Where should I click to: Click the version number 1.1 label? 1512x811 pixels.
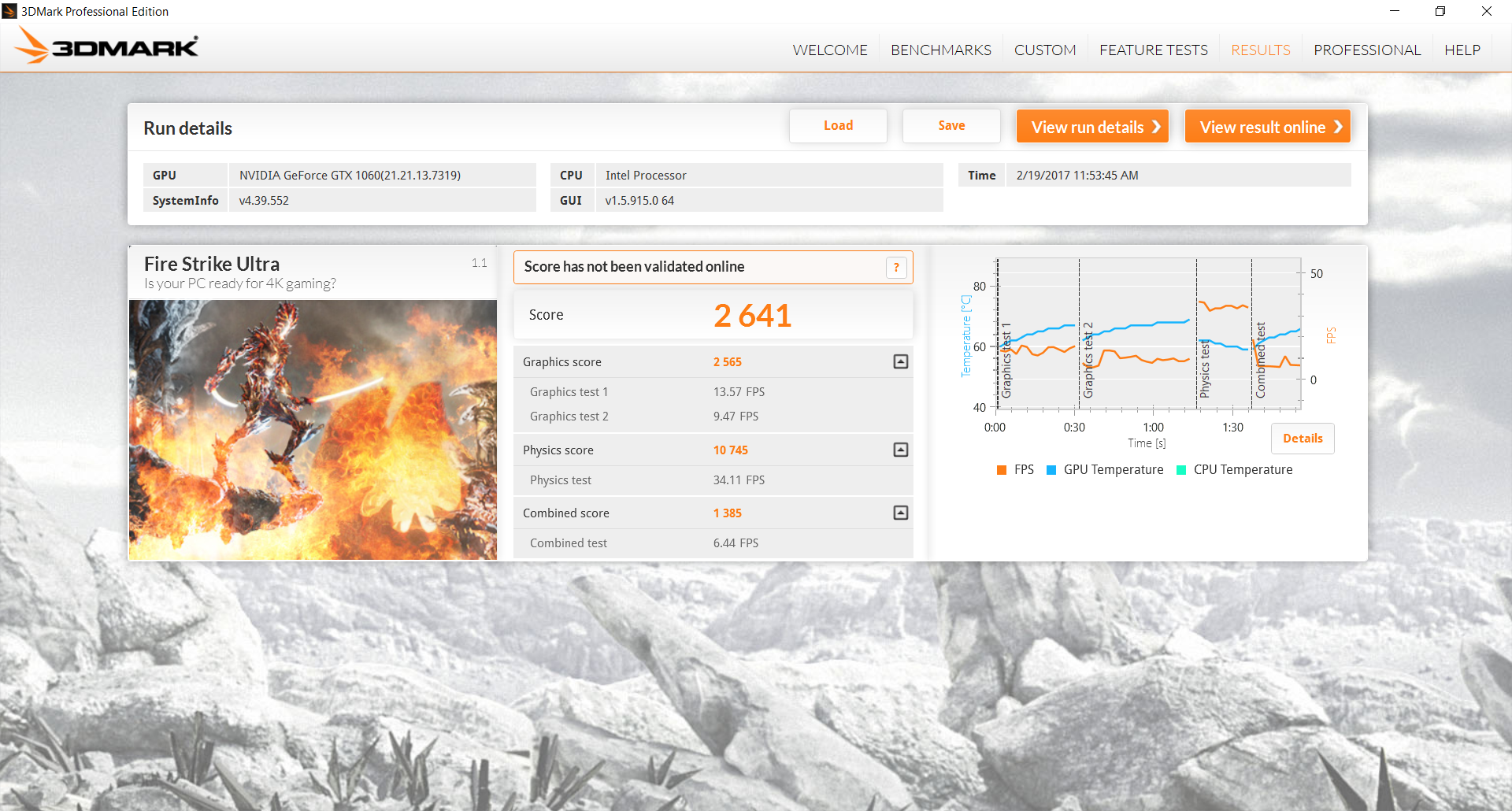tap(479, 263)
